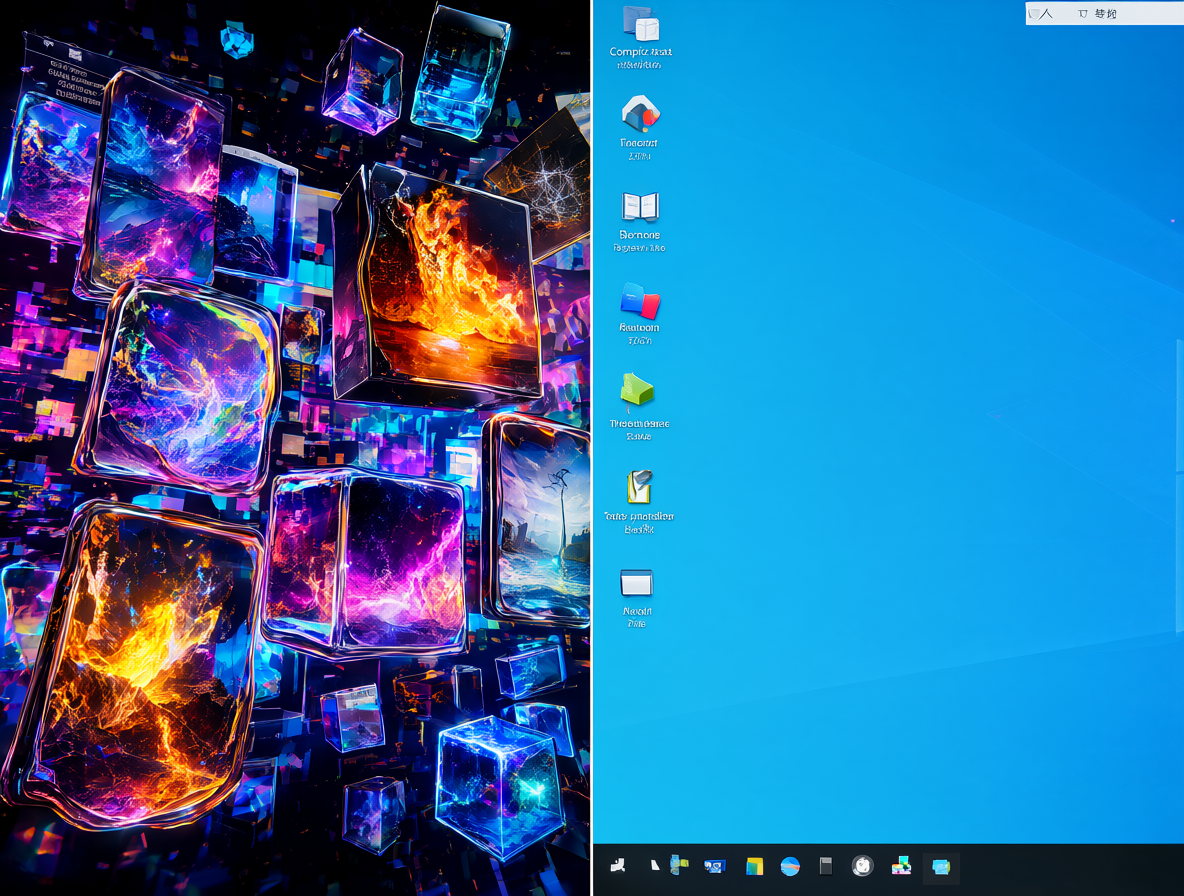Open the blue and yellow puzzle taskbar icon
Screen dimensions: 1184x896
679,865
